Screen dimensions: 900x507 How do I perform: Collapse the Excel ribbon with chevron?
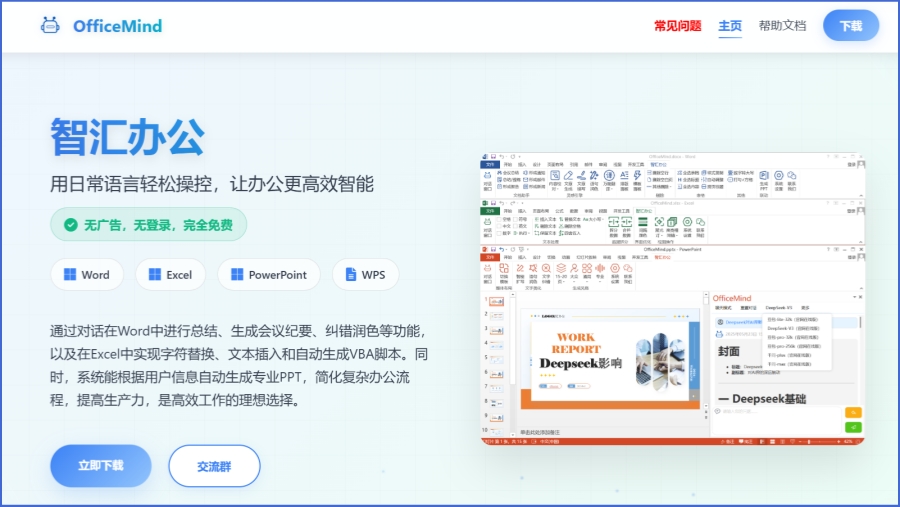click(861, 242)
